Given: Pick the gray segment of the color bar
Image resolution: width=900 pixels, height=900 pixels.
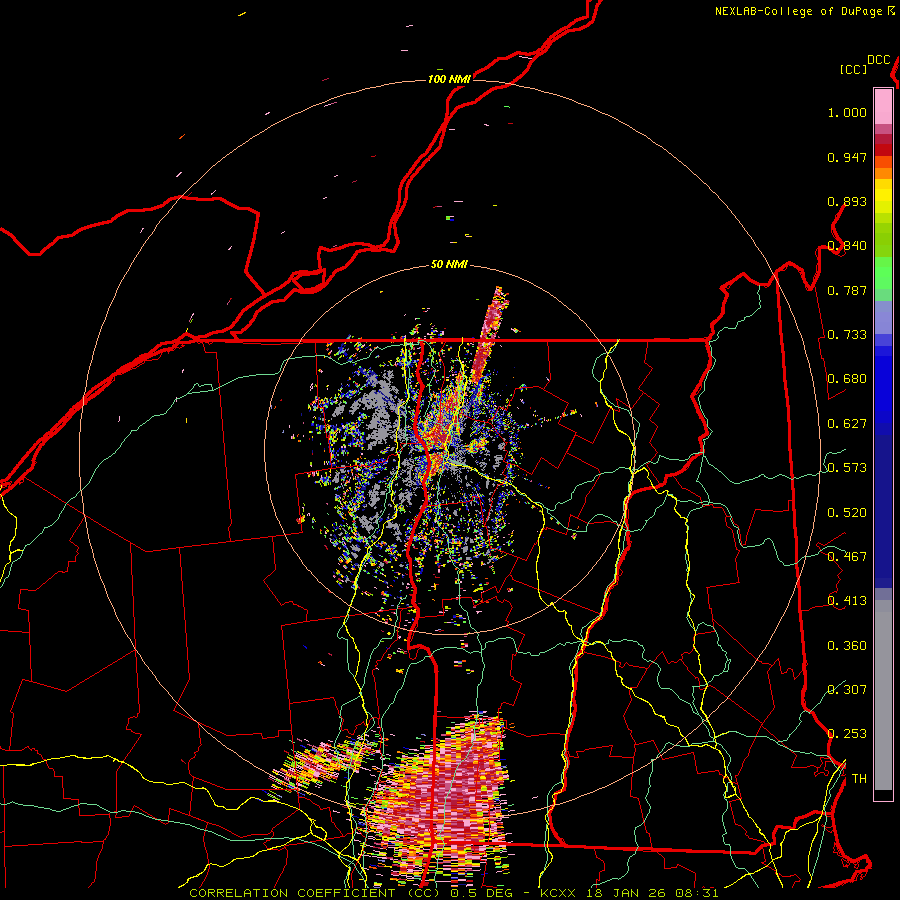Looking at the screenshot, I should pyautogui.click(x=883, y=695).
